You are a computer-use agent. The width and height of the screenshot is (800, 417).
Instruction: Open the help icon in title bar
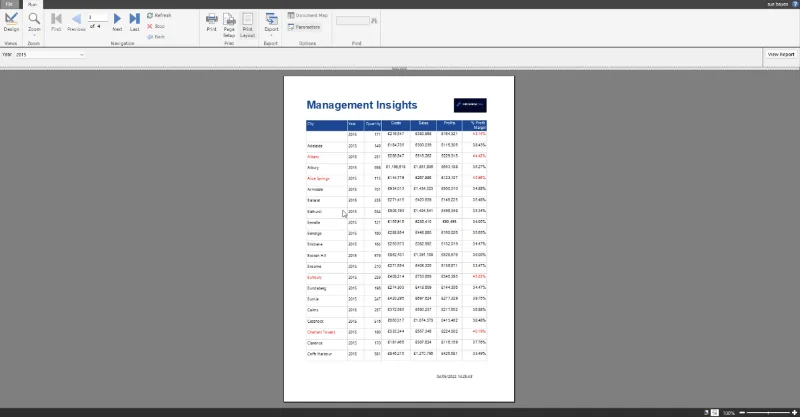795,4
